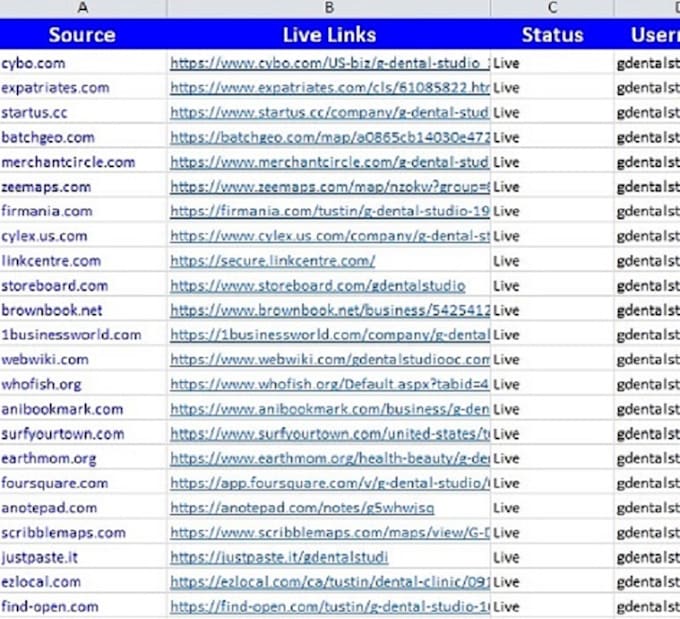Select the zeemaps.com source cell

coord(83,187)
